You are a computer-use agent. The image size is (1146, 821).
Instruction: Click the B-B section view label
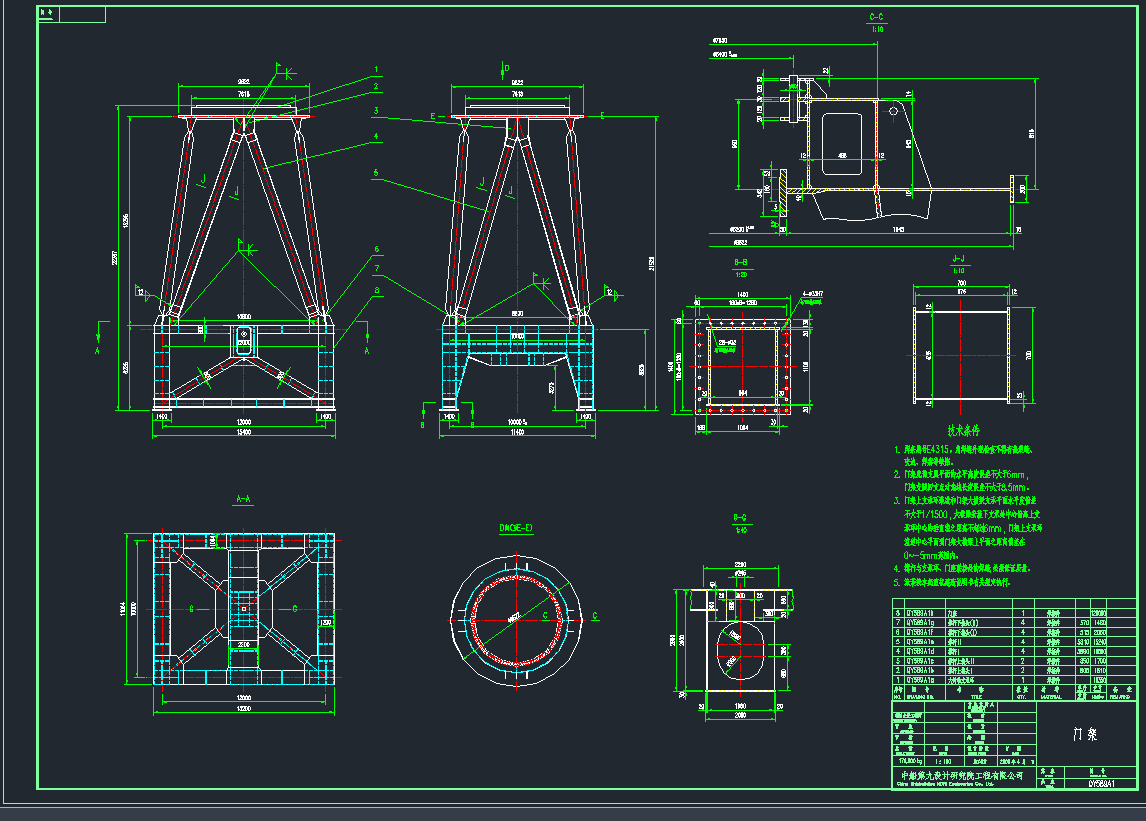[742, 265]
